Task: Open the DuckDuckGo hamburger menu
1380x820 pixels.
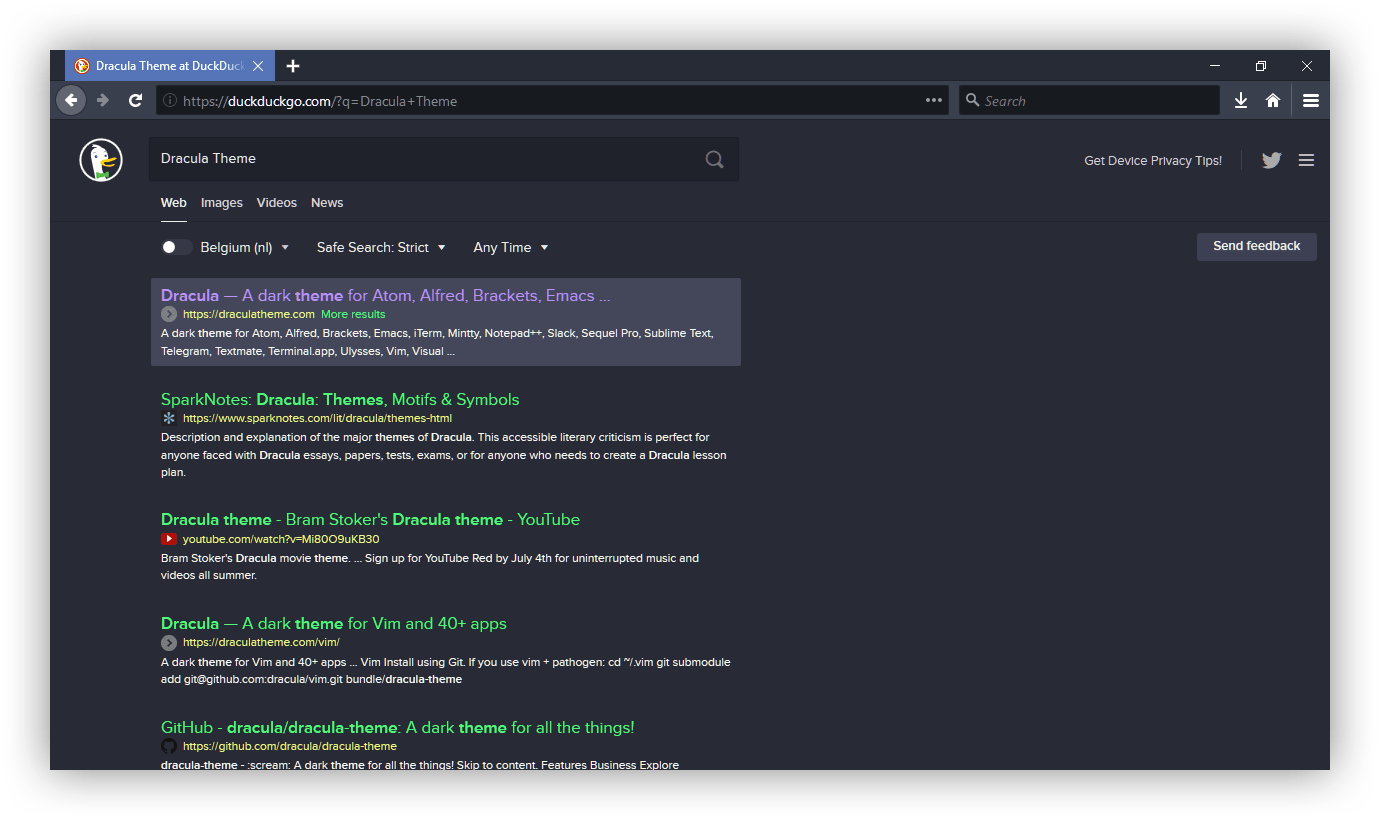Action: coord(1306,160)
